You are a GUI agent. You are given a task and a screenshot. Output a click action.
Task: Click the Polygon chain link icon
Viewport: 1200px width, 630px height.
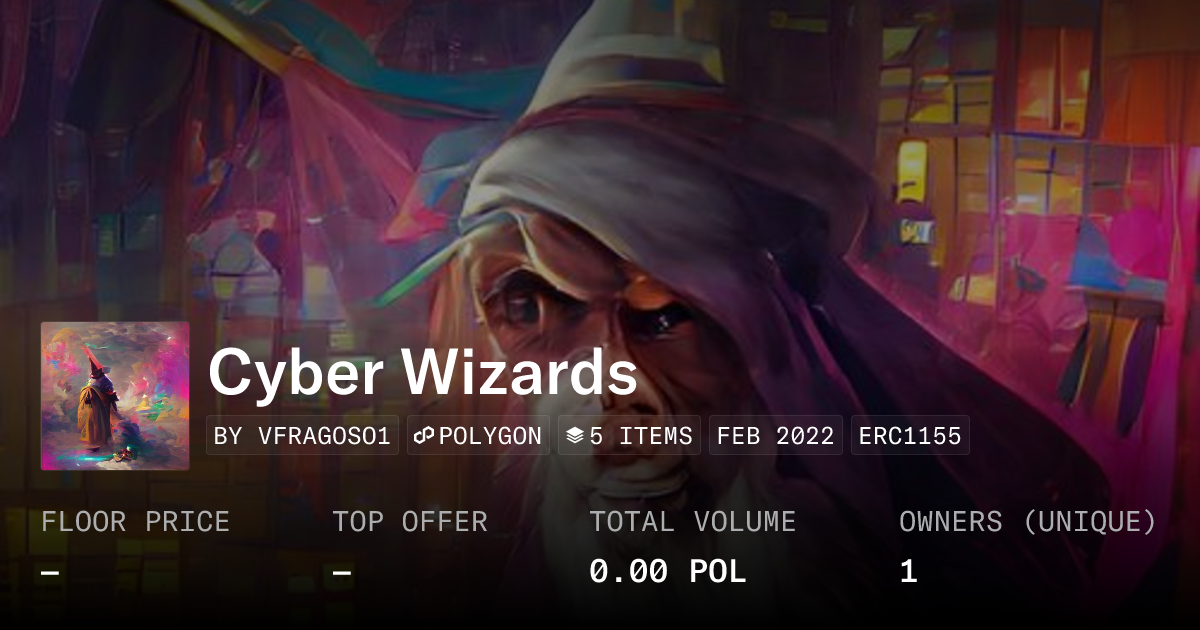pyautogui.click(x=422, y=436)
